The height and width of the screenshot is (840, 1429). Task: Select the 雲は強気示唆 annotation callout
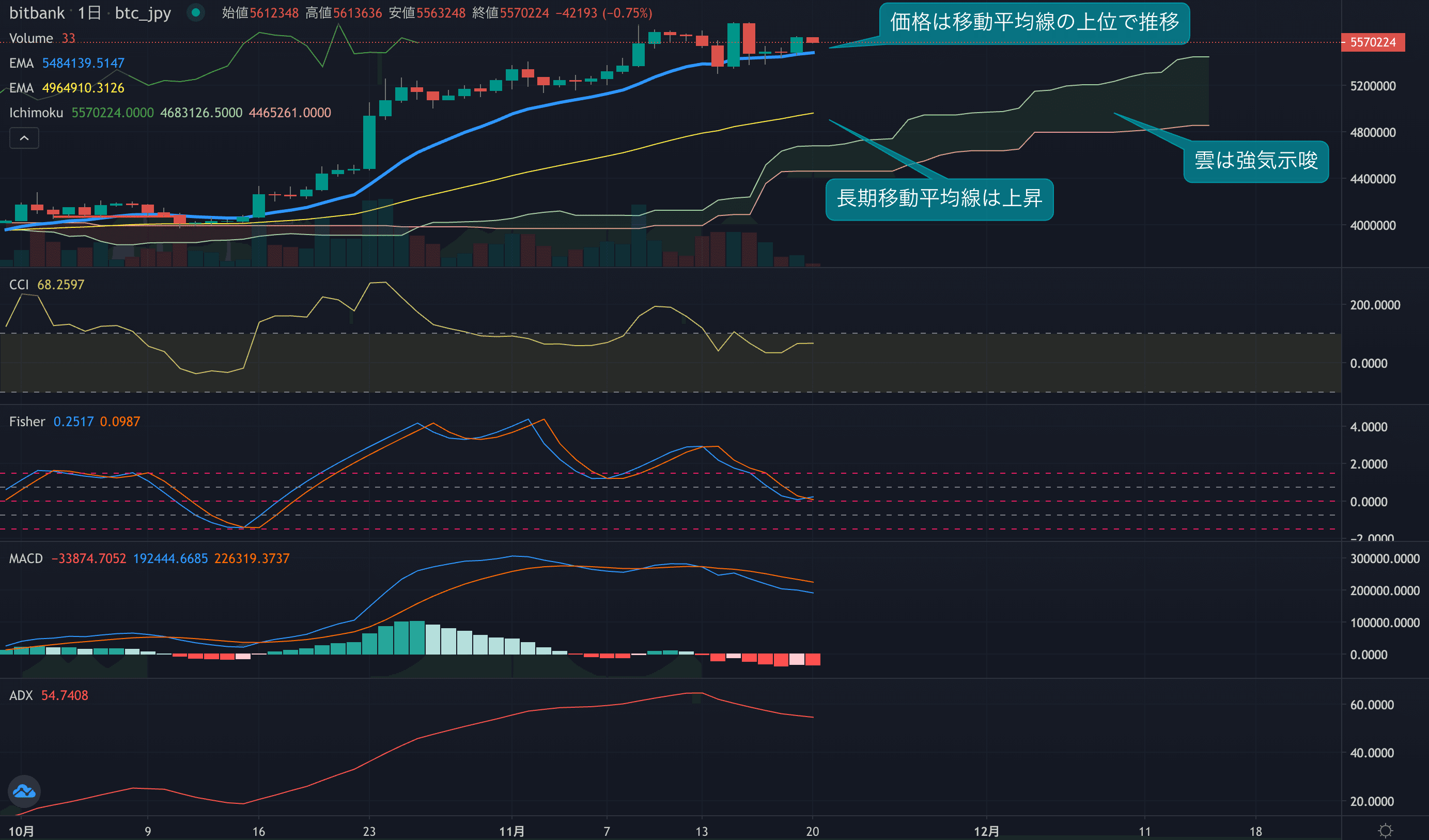tap(1255, 161)
